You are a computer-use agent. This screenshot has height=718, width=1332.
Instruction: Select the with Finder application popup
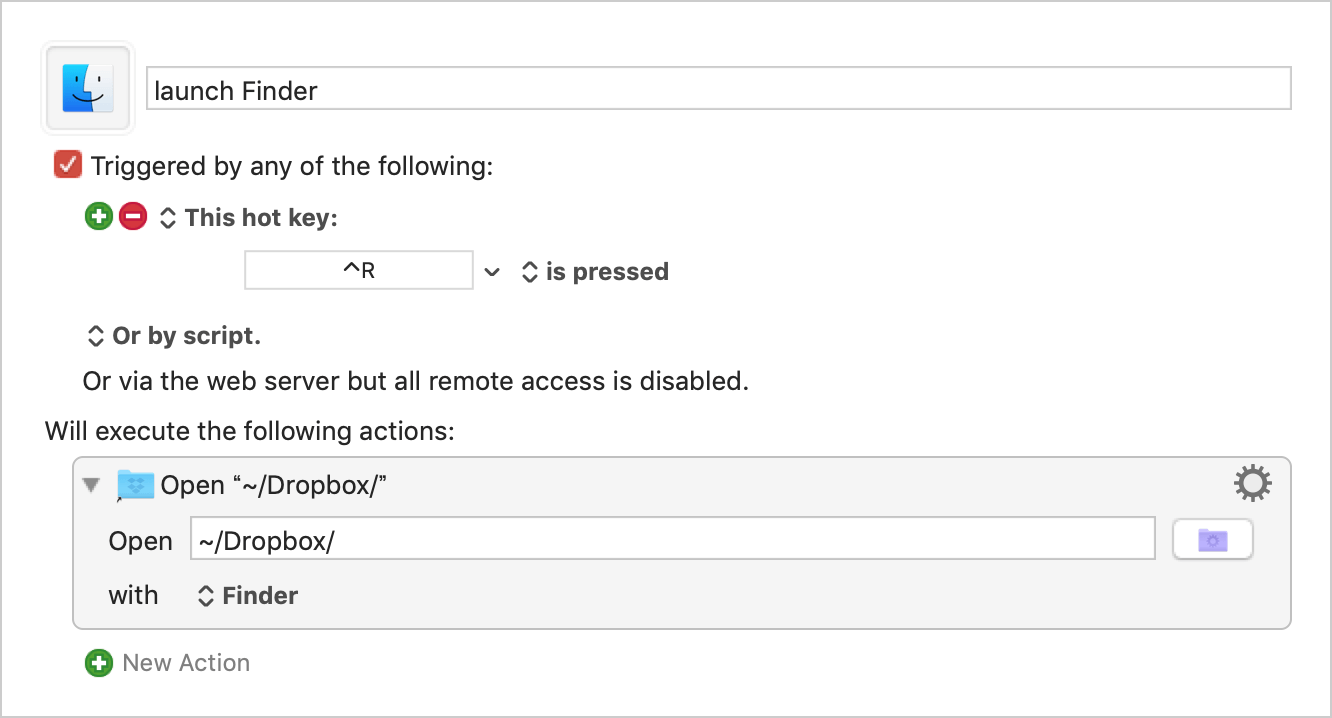247,596
